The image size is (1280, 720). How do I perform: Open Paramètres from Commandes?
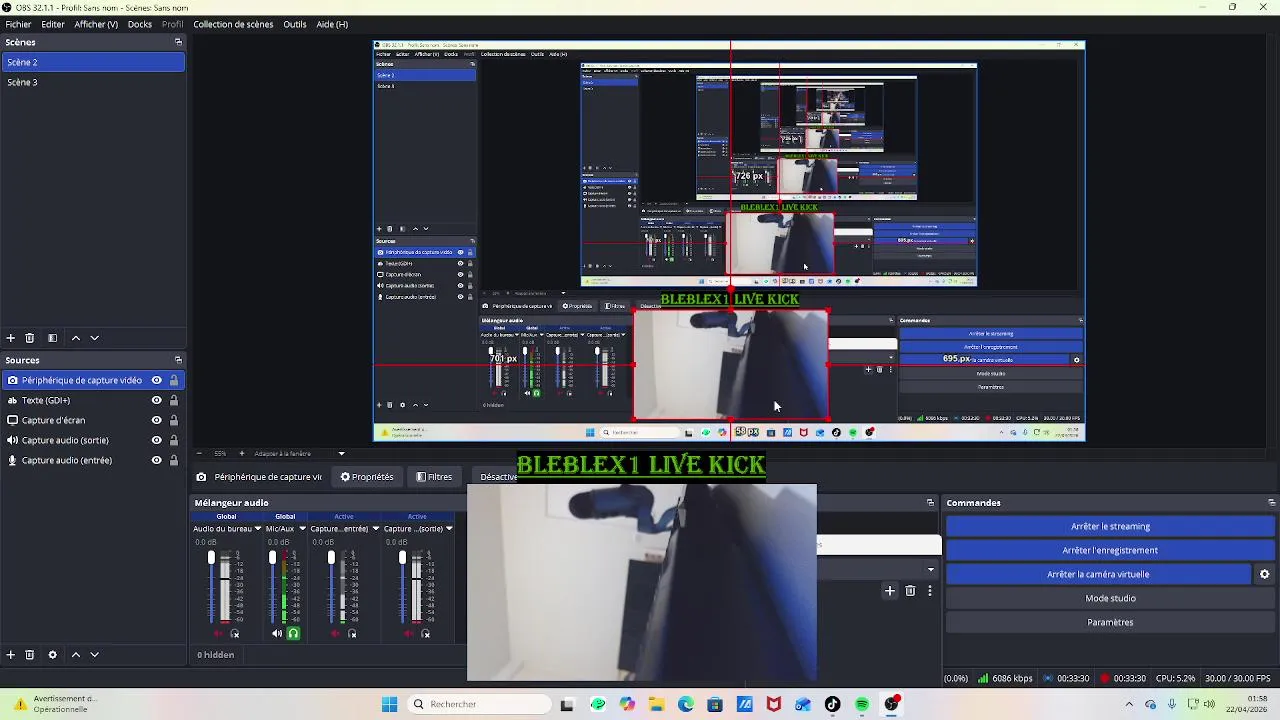point(1110,622)
